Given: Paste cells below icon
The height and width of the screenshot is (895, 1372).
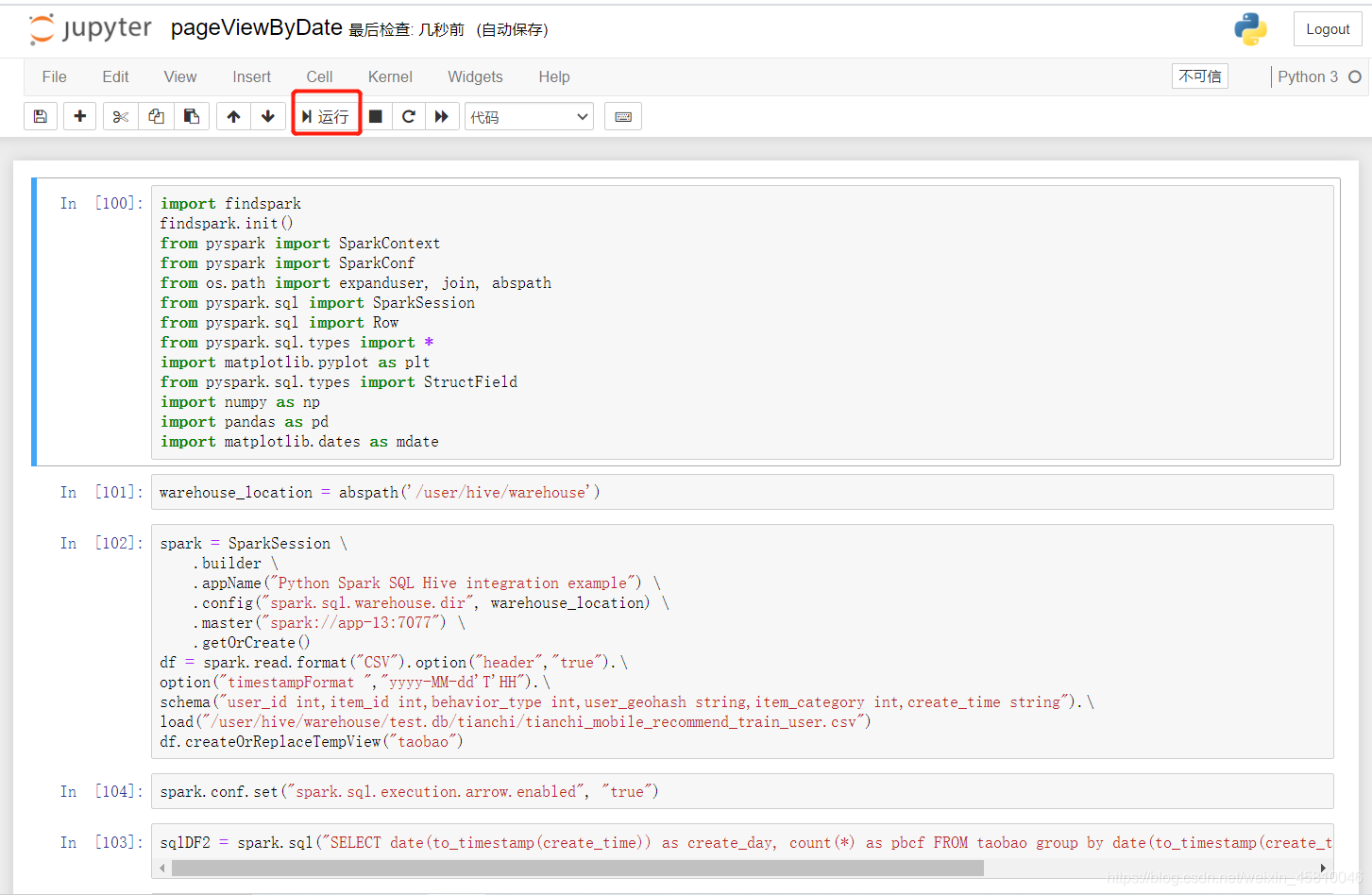Looking at the screenshot, I should (192, 116).
